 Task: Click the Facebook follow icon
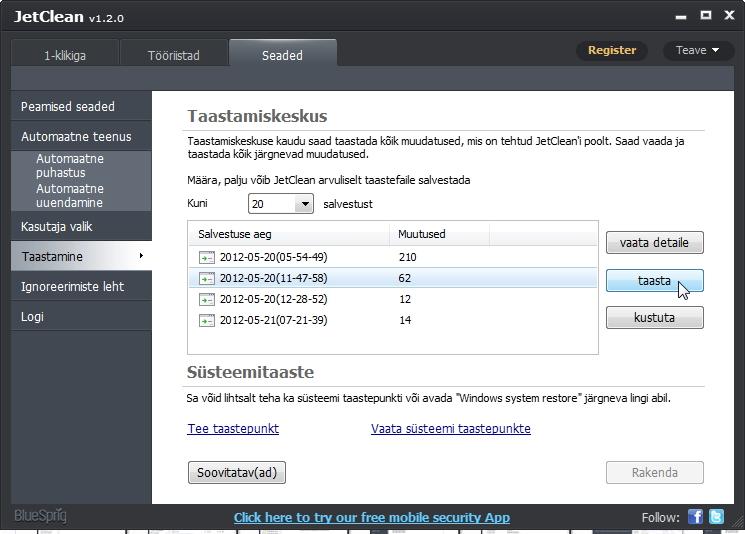pyautogui.click(x=695, y=517)
